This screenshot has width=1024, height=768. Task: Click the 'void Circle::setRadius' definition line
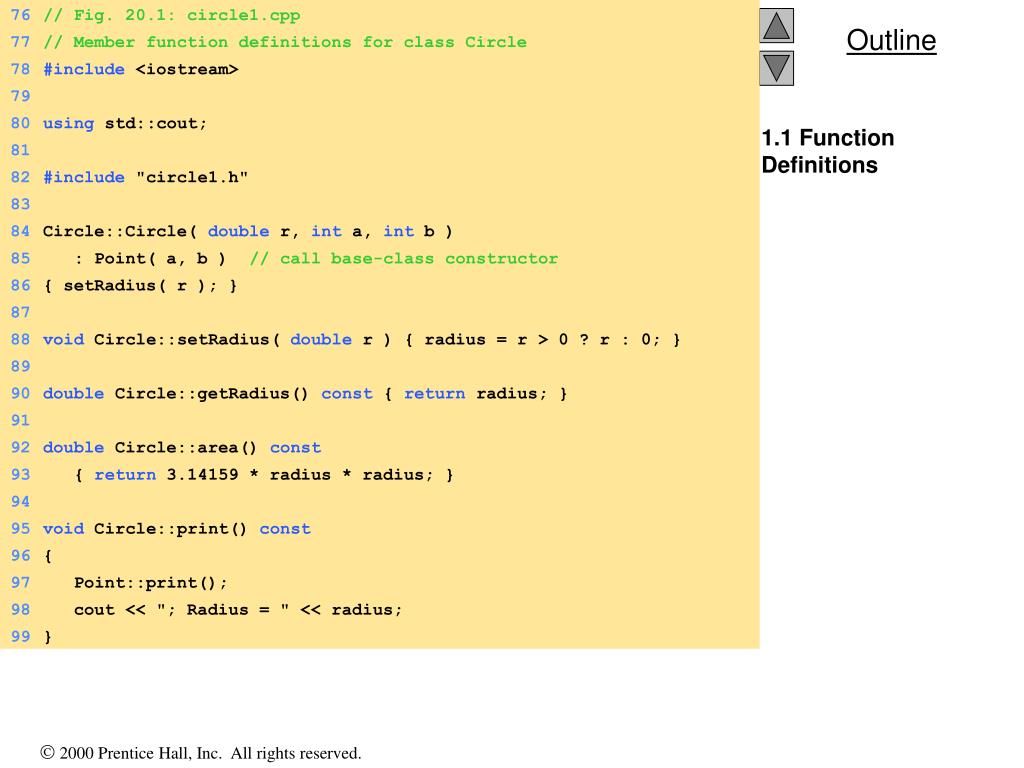[362, 340]
